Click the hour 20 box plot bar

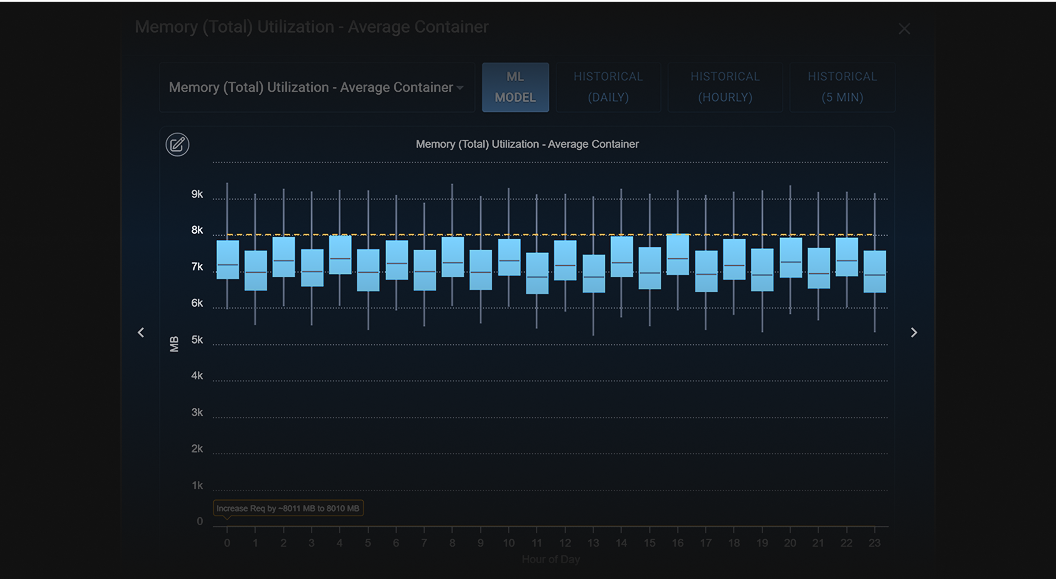791,257
